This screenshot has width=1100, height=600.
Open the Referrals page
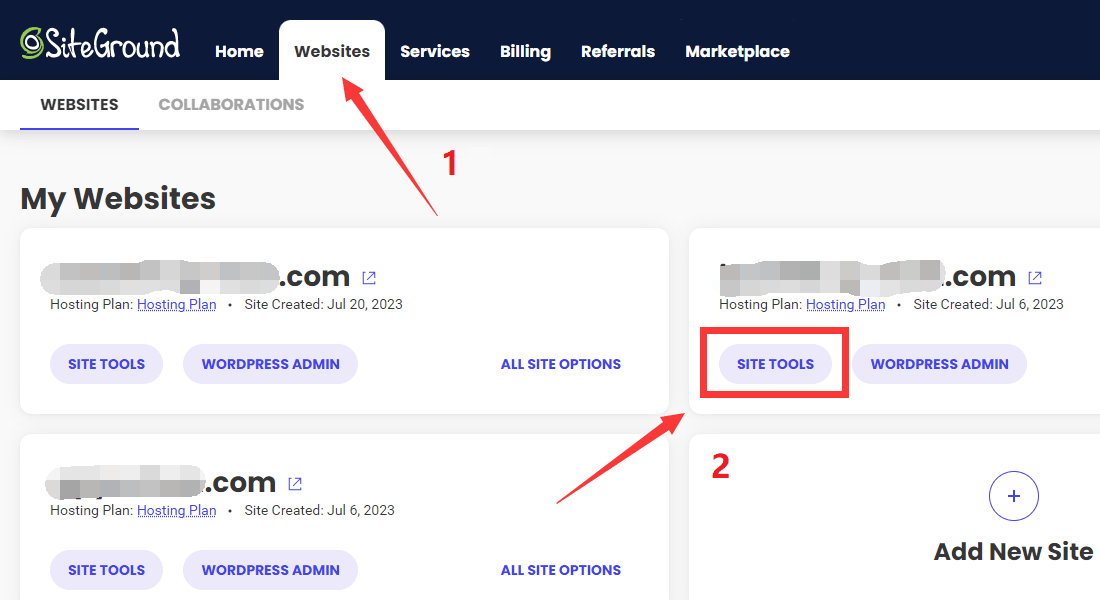click(617, 51)
